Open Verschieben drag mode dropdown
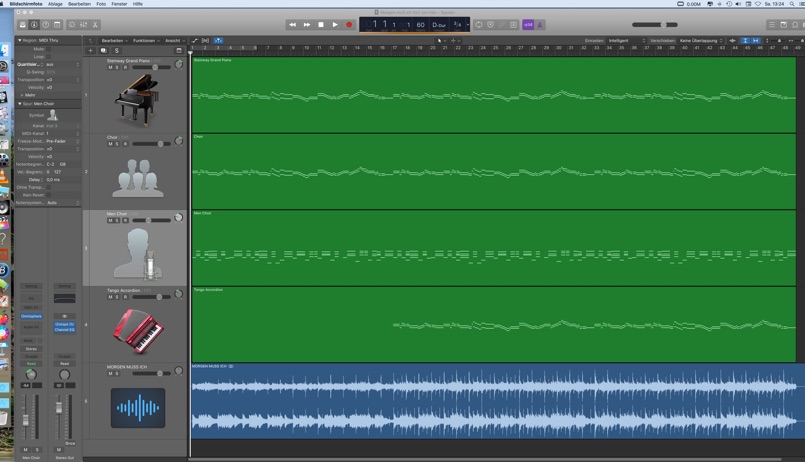The height and width of the screenshot is (462, 805). [x=701, y=41]
